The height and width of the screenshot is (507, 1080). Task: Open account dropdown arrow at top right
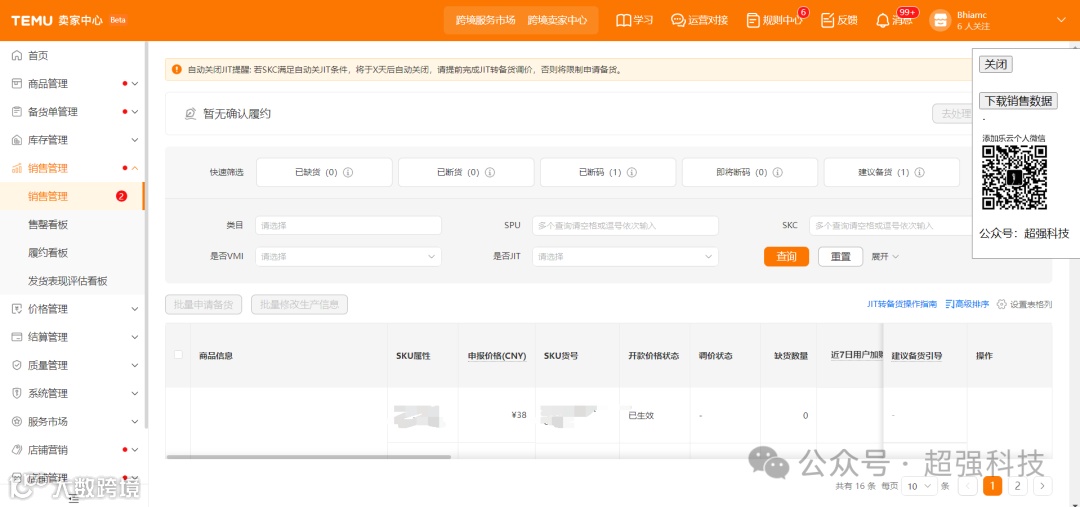pos(1061,20)
